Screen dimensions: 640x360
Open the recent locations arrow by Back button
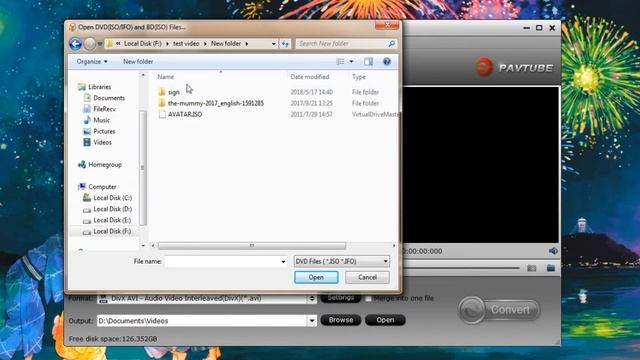100,44
